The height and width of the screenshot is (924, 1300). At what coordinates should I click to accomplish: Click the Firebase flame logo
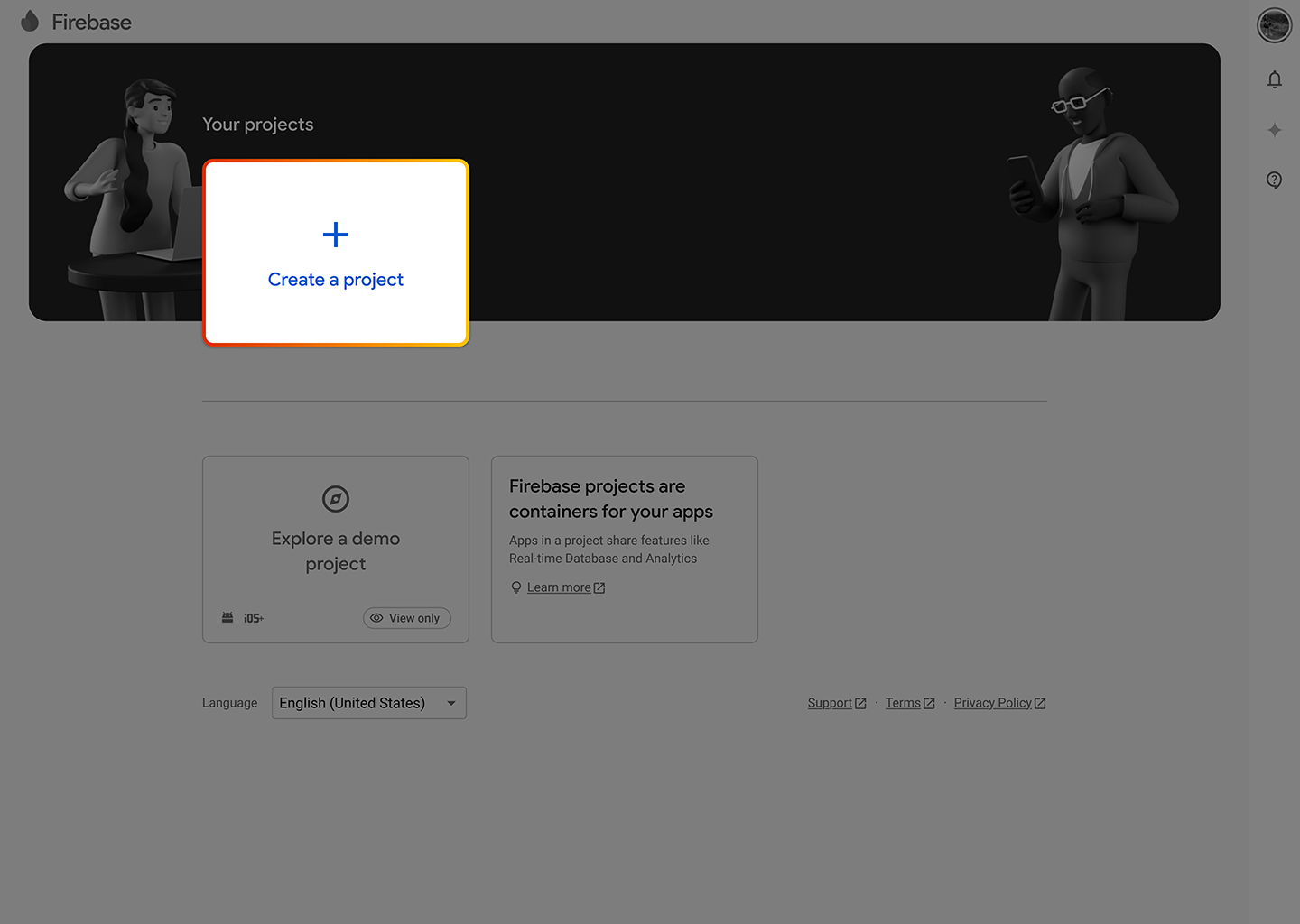click(x=30, y=21)
